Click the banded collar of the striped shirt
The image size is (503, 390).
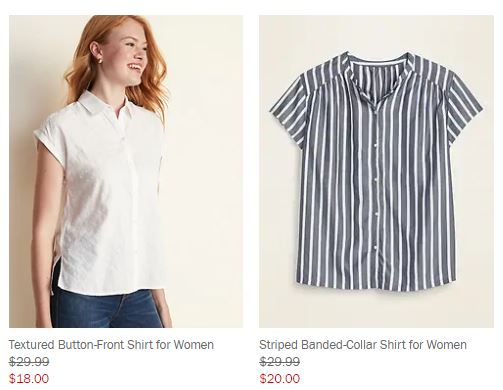[377, 65]
